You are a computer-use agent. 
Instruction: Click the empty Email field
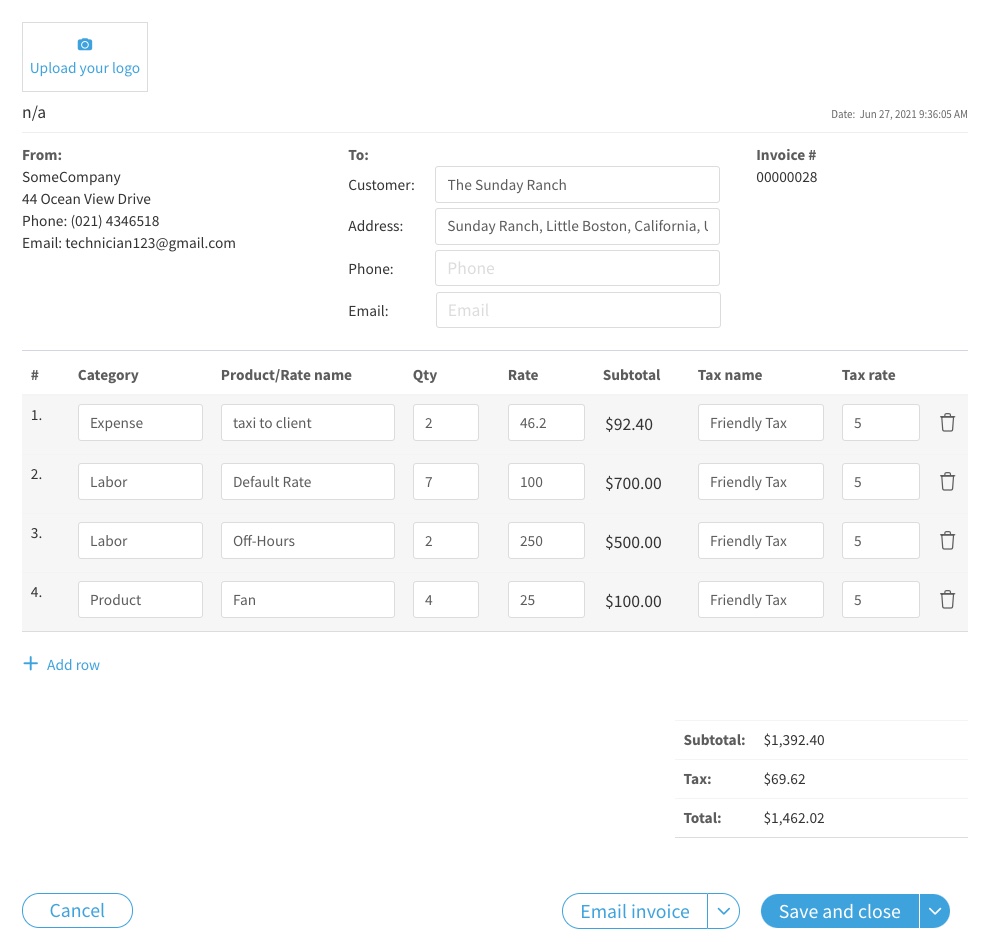(577, 310)
